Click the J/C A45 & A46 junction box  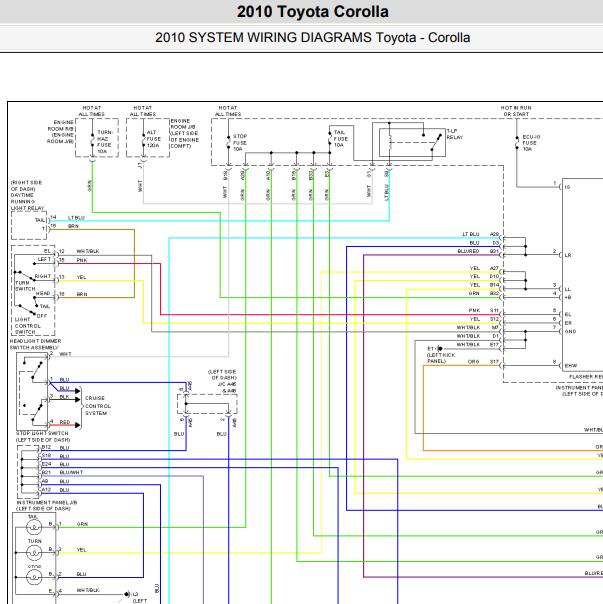click(207, 404)
